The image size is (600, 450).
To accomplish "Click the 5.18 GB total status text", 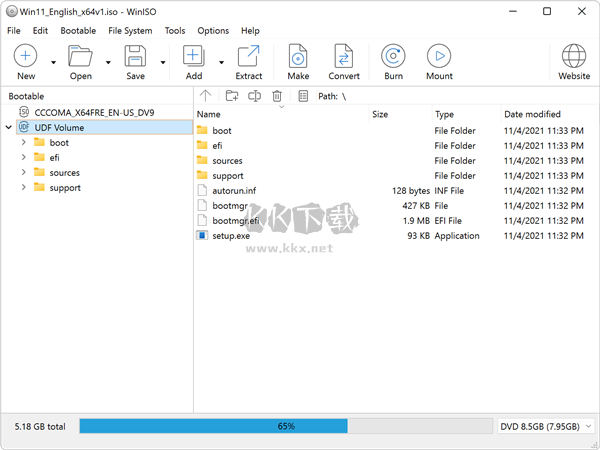I will click(40, 426).
